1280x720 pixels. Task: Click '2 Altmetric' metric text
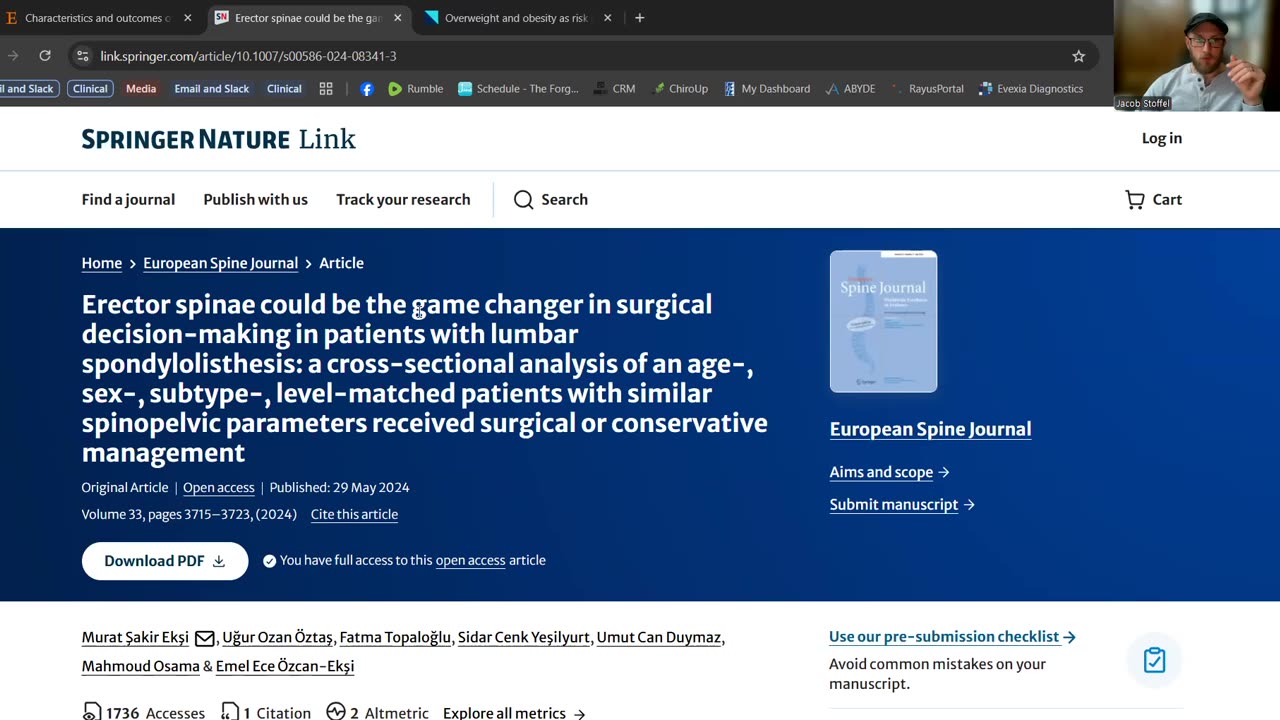point(378,712)
